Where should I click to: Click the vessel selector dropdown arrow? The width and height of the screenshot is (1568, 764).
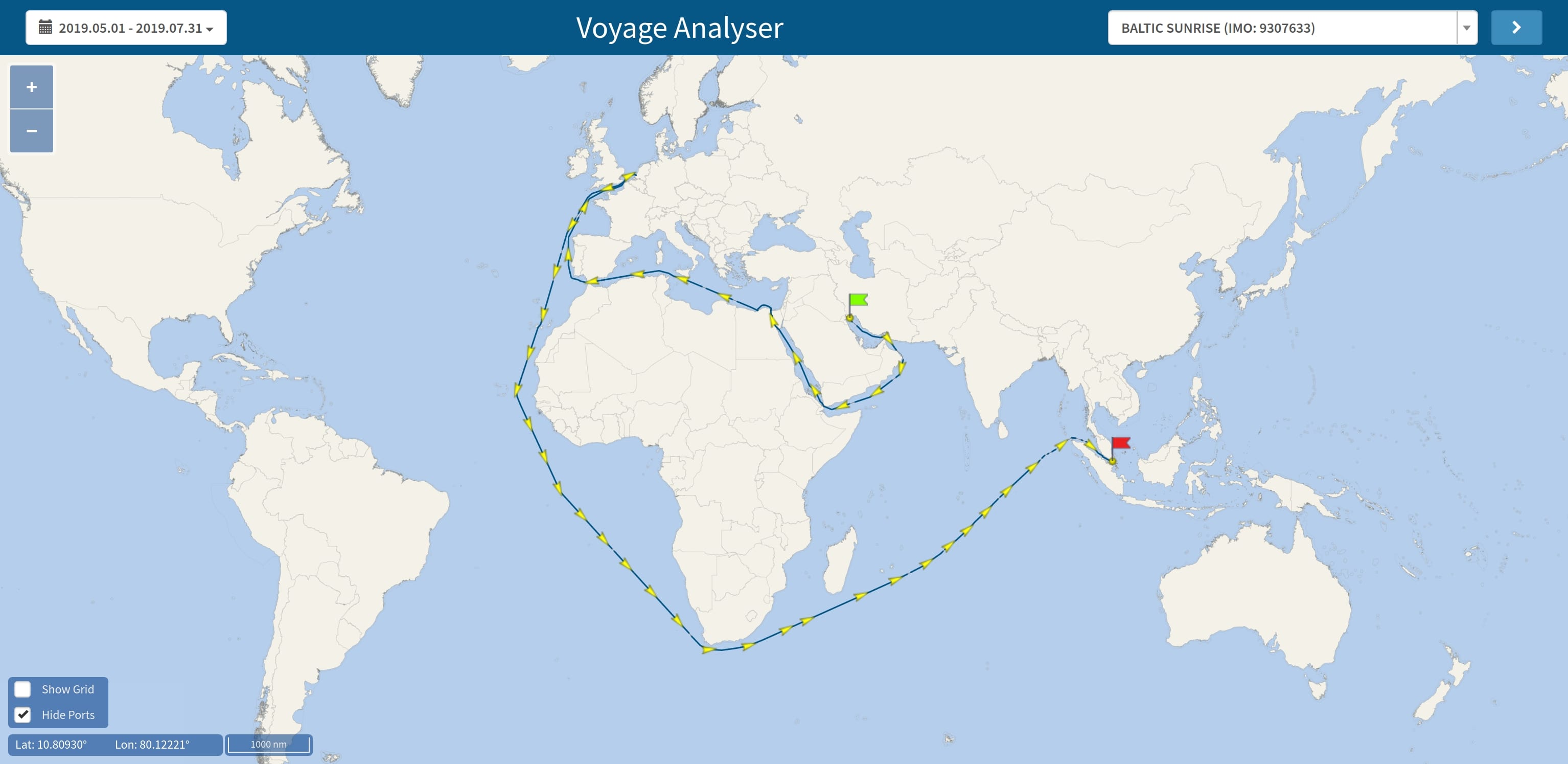point(1463,27)
